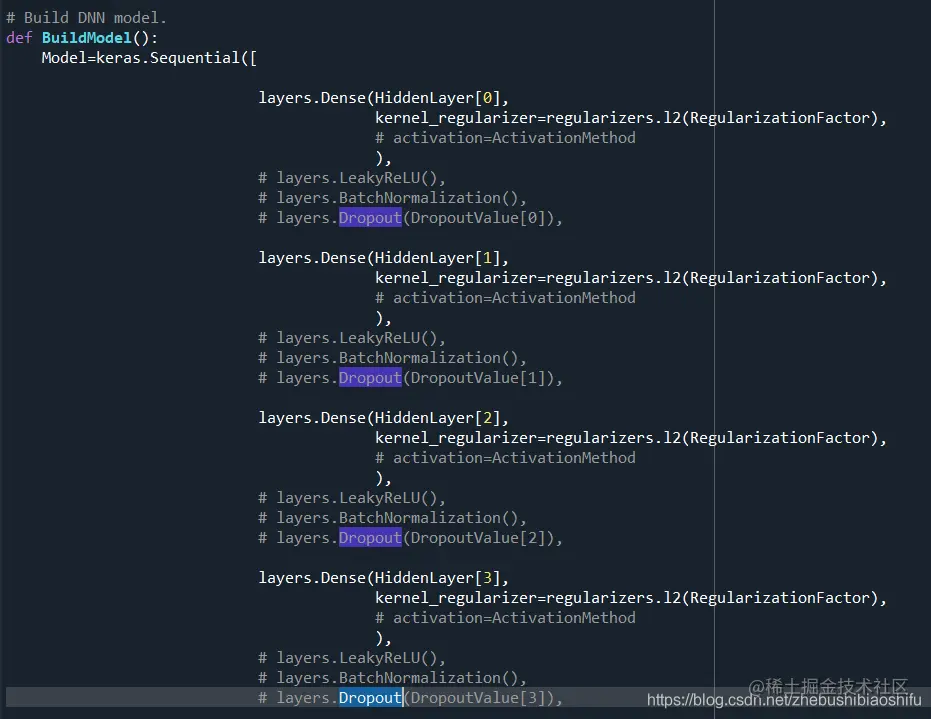Click first '# layers.LeakyReLU(),' comment after HiddenLayer[0]
Image resolution: width=931 pixels, height=719 pixels.
352,178
